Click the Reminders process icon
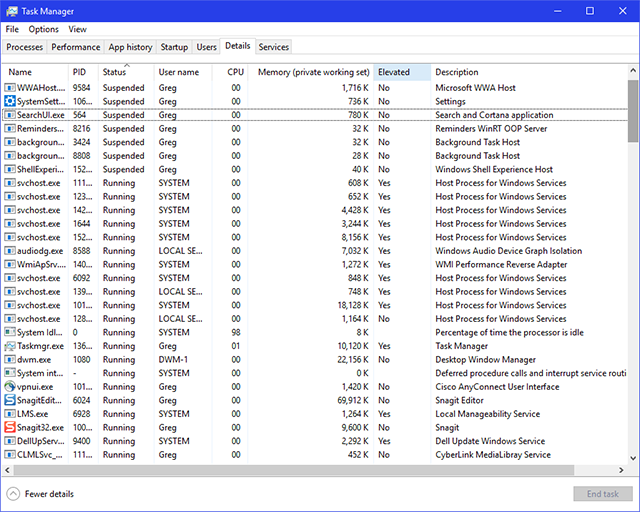Screen dimensions: 640x512 (10, 129)
